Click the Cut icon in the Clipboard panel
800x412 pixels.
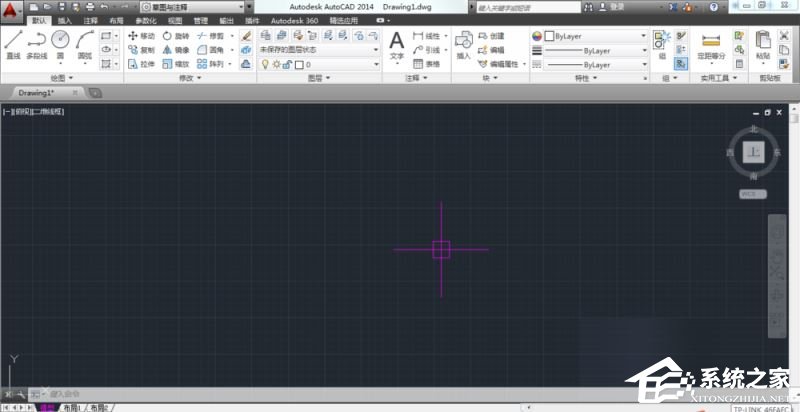click(784, 35)
